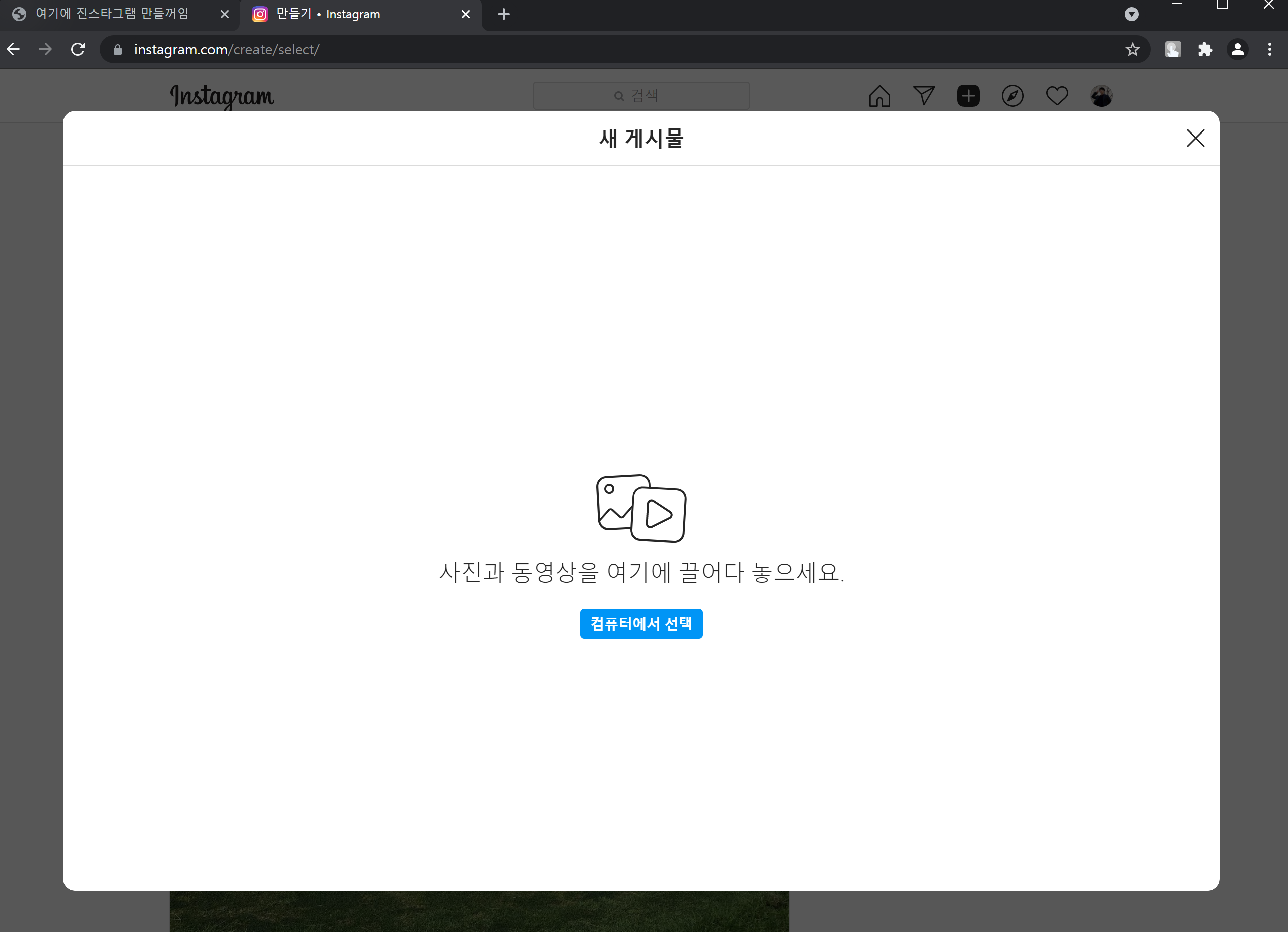Click the 컴퓨터에서 선택 button
Screen dimensions: 1288x932
tap(640, 623)
